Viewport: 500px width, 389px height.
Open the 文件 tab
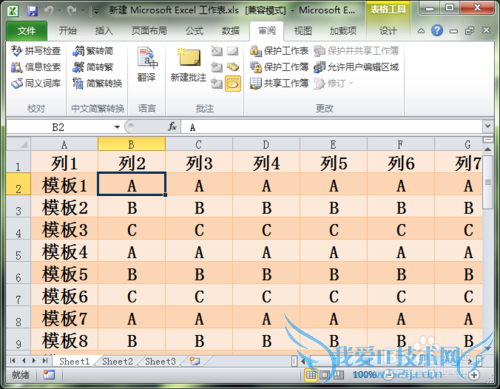(x=26, y=31)
